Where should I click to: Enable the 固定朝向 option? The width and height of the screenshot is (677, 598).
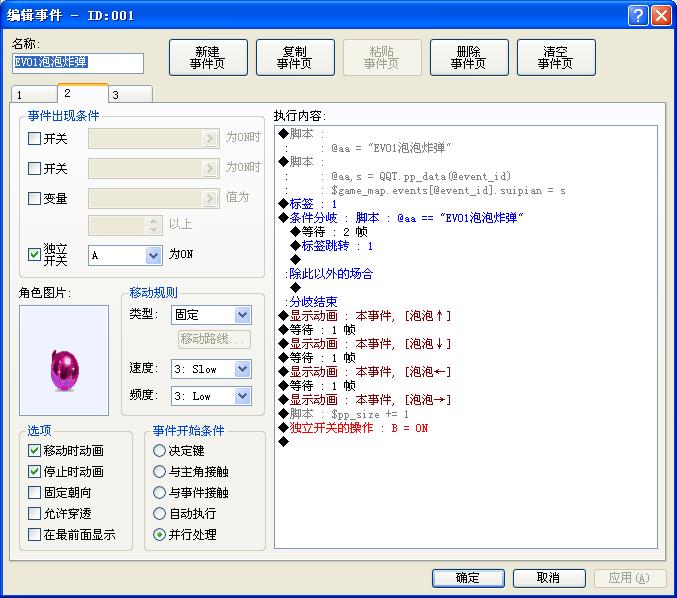[x=34, y=492]
